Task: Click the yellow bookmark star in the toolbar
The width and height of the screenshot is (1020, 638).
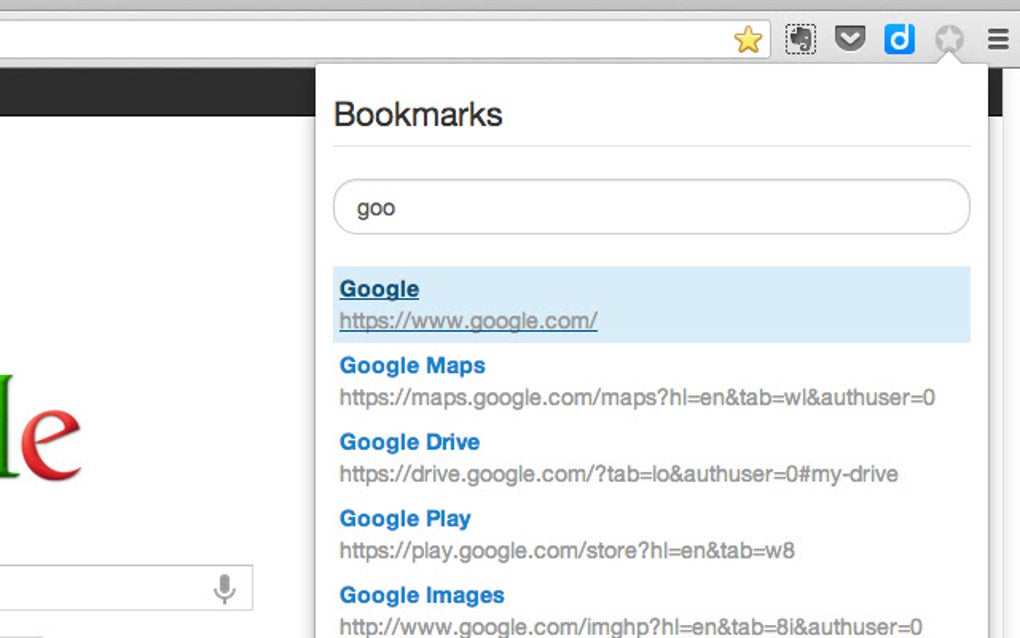Action: (748, 39)
